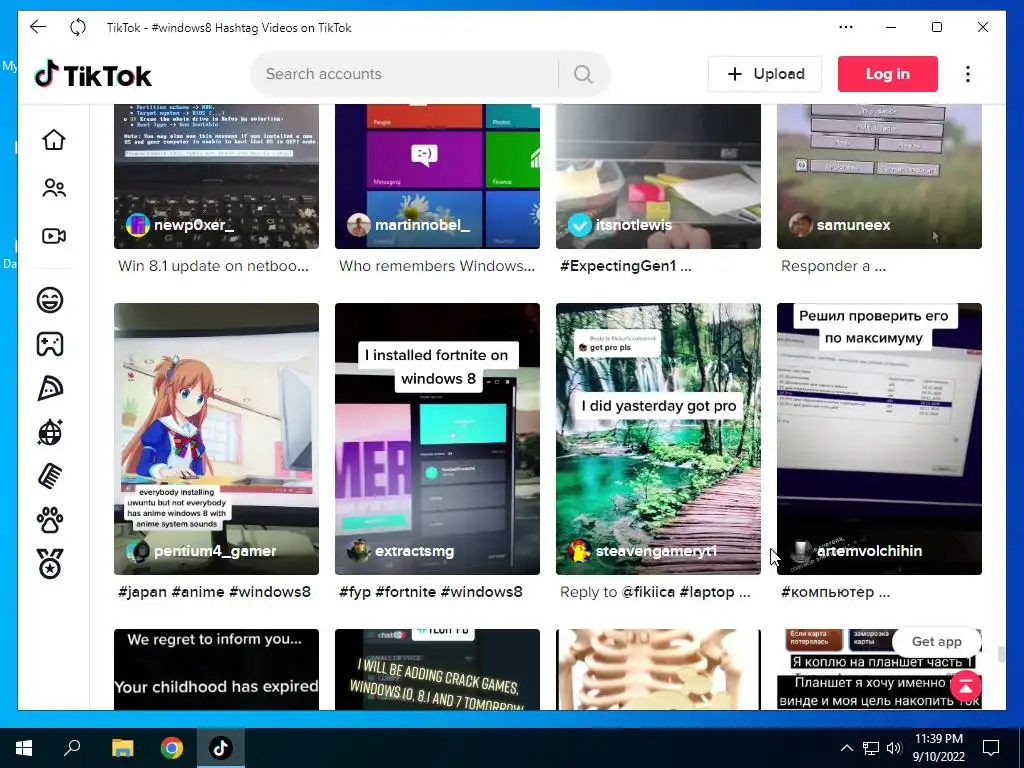Screen dimensions: 1024x768
Task: Click the @fikiica mention in caption
Action: [x=648, y=592]
